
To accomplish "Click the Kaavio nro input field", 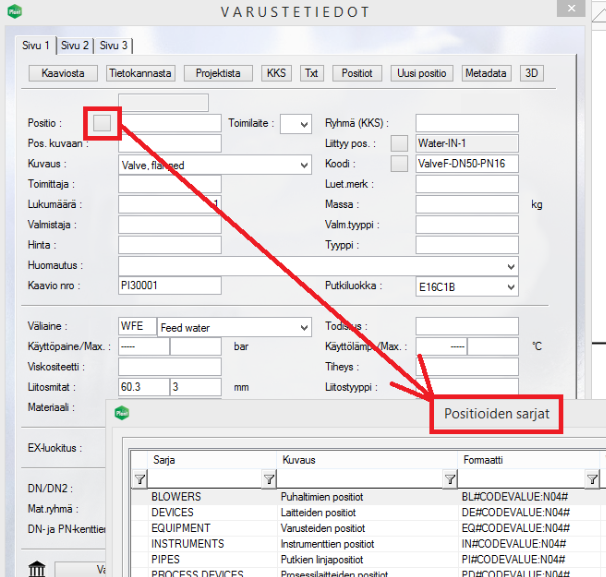I will [x=168, y=286].
